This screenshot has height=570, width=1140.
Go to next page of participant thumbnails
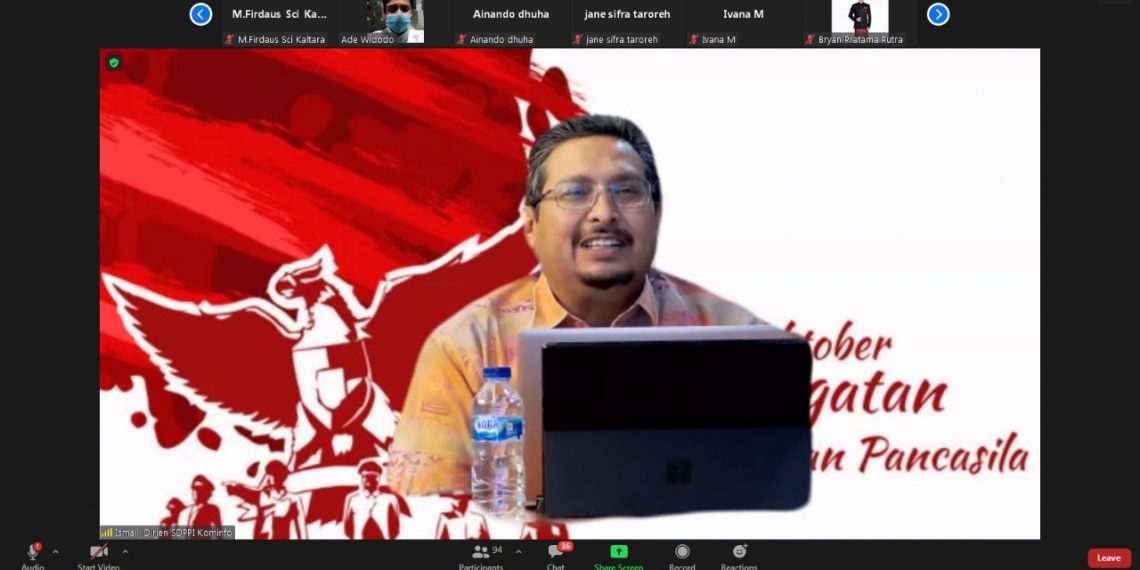tap(938, 14)
